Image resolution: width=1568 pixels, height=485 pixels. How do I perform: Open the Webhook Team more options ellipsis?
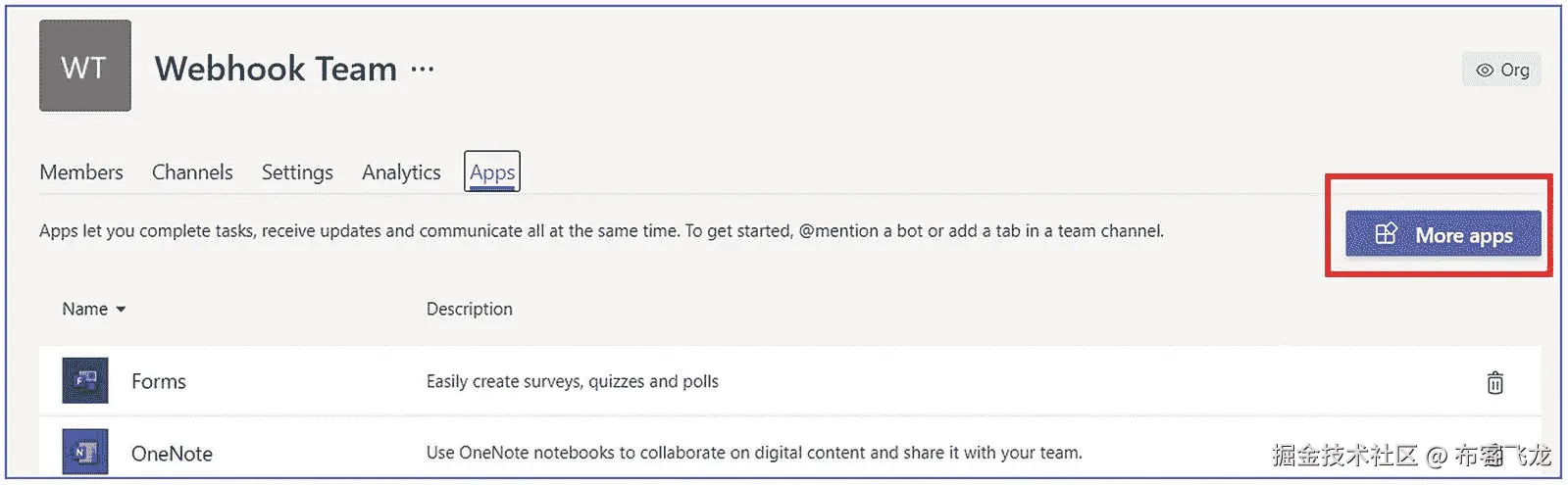(x=423, y=70)
